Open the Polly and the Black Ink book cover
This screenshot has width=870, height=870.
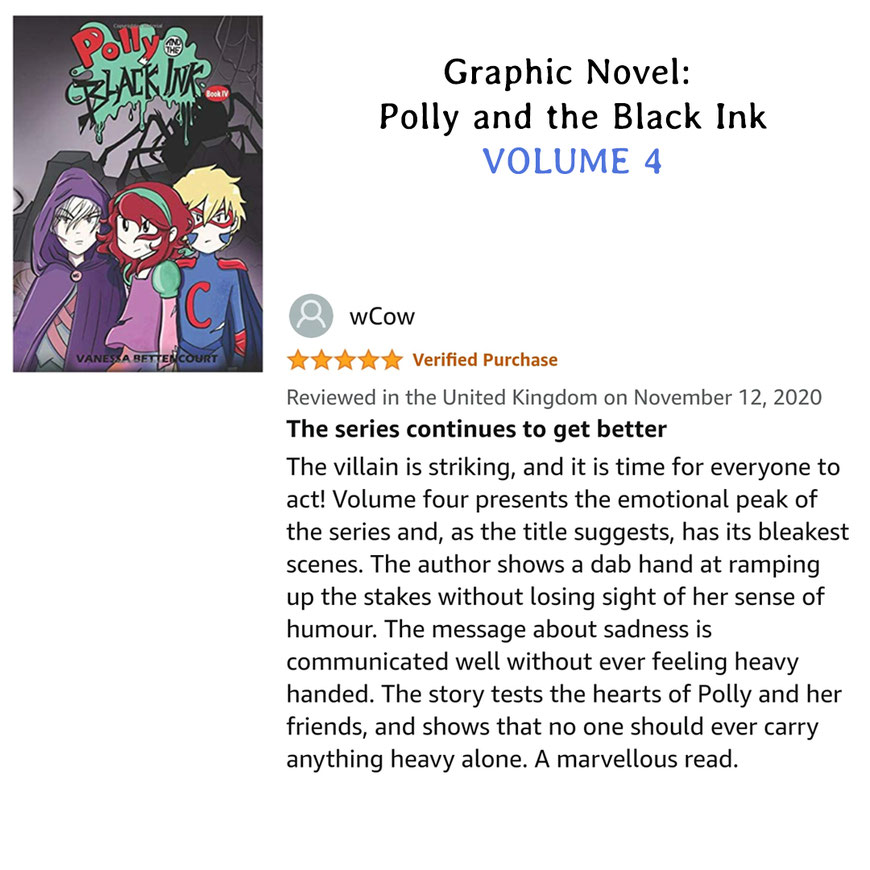click(138, 194)
